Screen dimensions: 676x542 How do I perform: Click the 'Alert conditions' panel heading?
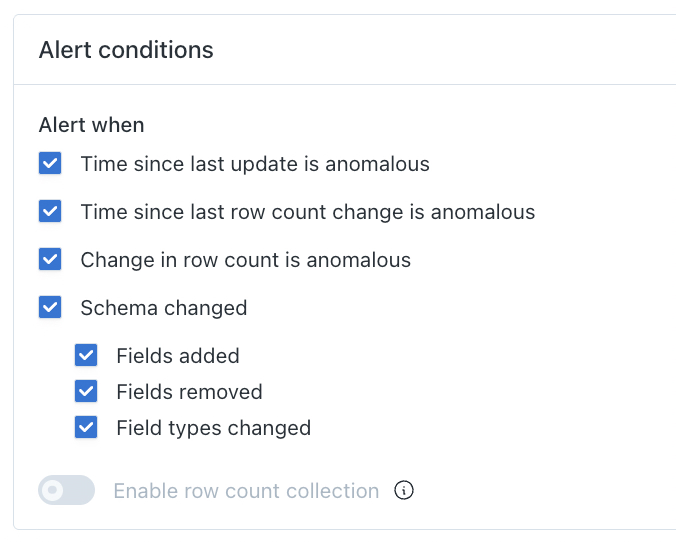pos(126,50)
